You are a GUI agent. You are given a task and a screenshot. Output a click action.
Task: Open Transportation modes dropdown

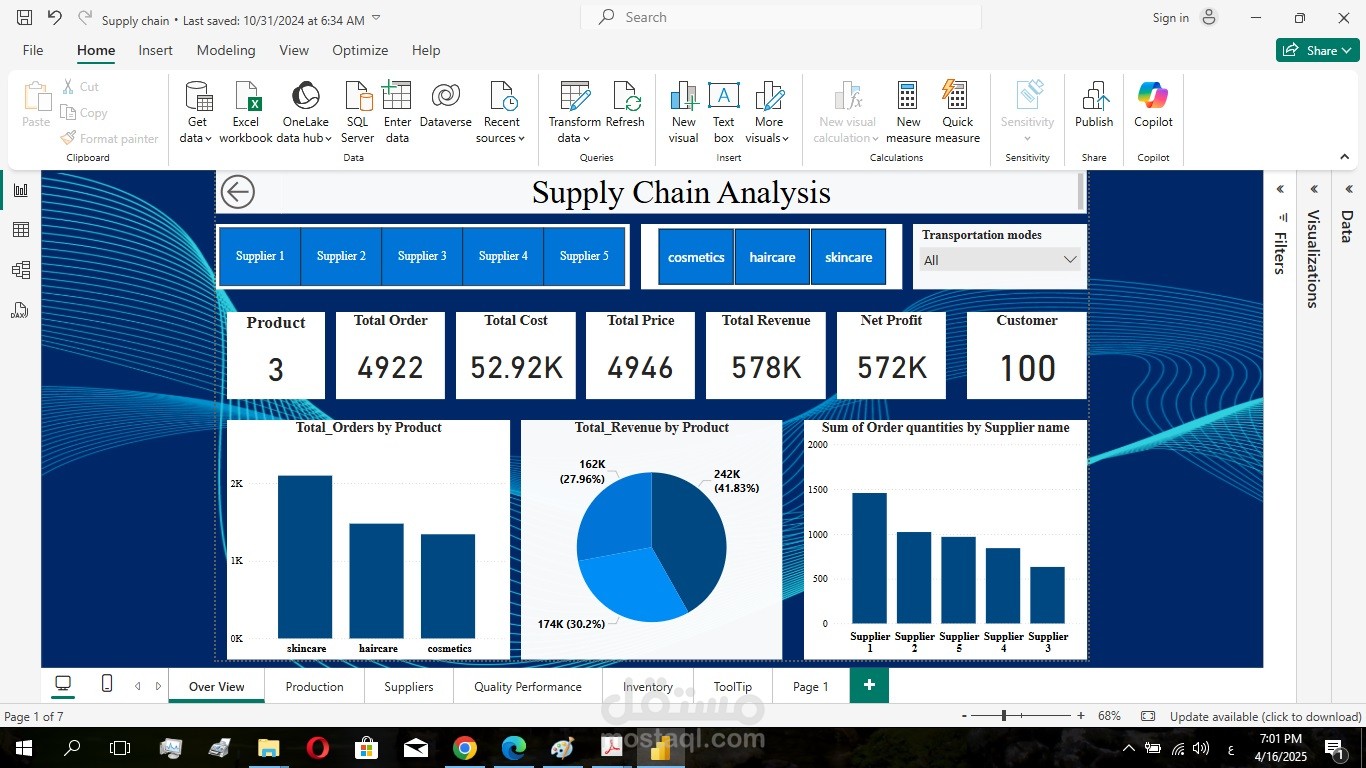click(x=1000, y=260)
